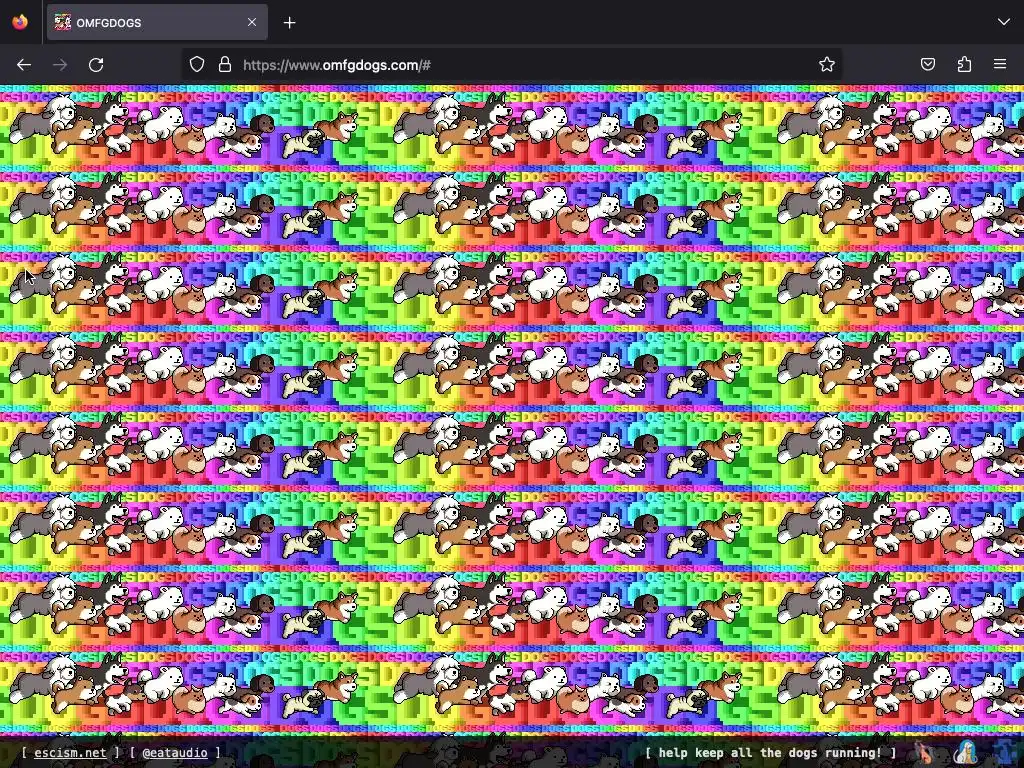
Task: Open a new tab with plus button
Action: pos(289,23)
